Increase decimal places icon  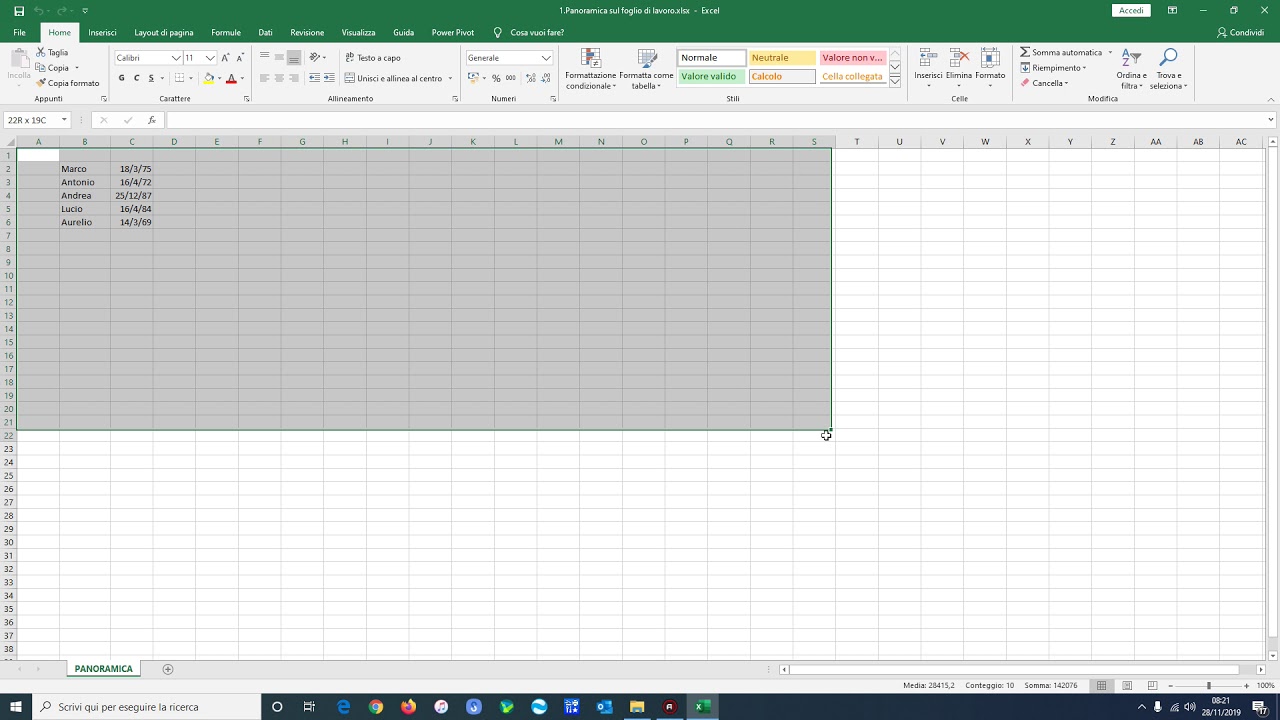point(530,78)
